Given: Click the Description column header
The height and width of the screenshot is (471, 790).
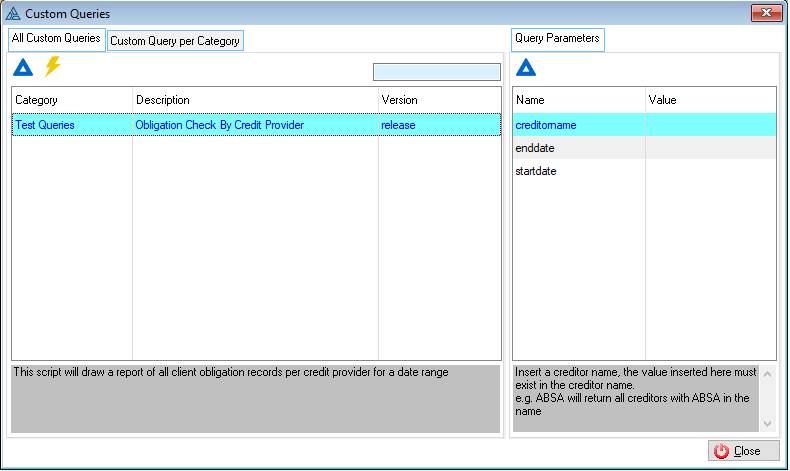Looking at the screenshot, I should [x=255, y=100].
